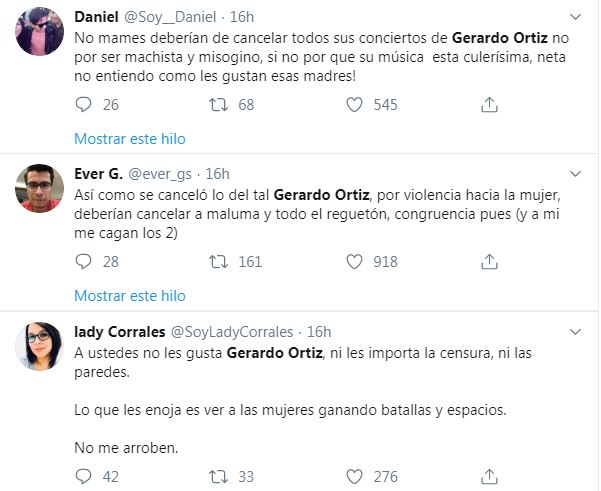
Task: Like Daniel's tweet with 545 likes
Action: point(353,105)
